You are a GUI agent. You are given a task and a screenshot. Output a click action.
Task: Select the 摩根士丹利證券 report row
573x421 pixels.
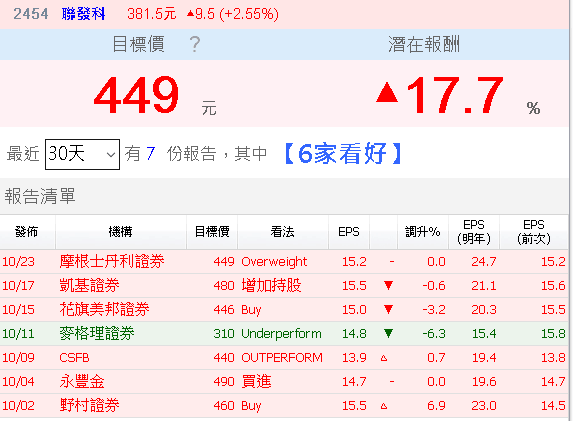tap(284, 262)
